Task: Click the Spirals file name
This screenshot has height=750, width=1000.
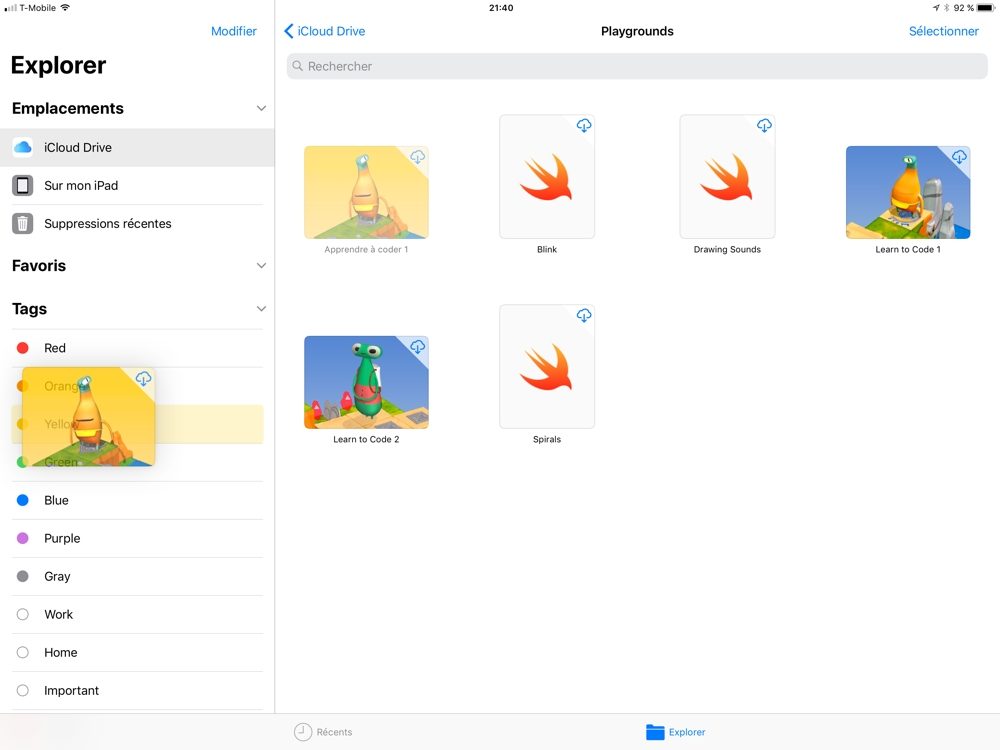Action: click(547, 439)
